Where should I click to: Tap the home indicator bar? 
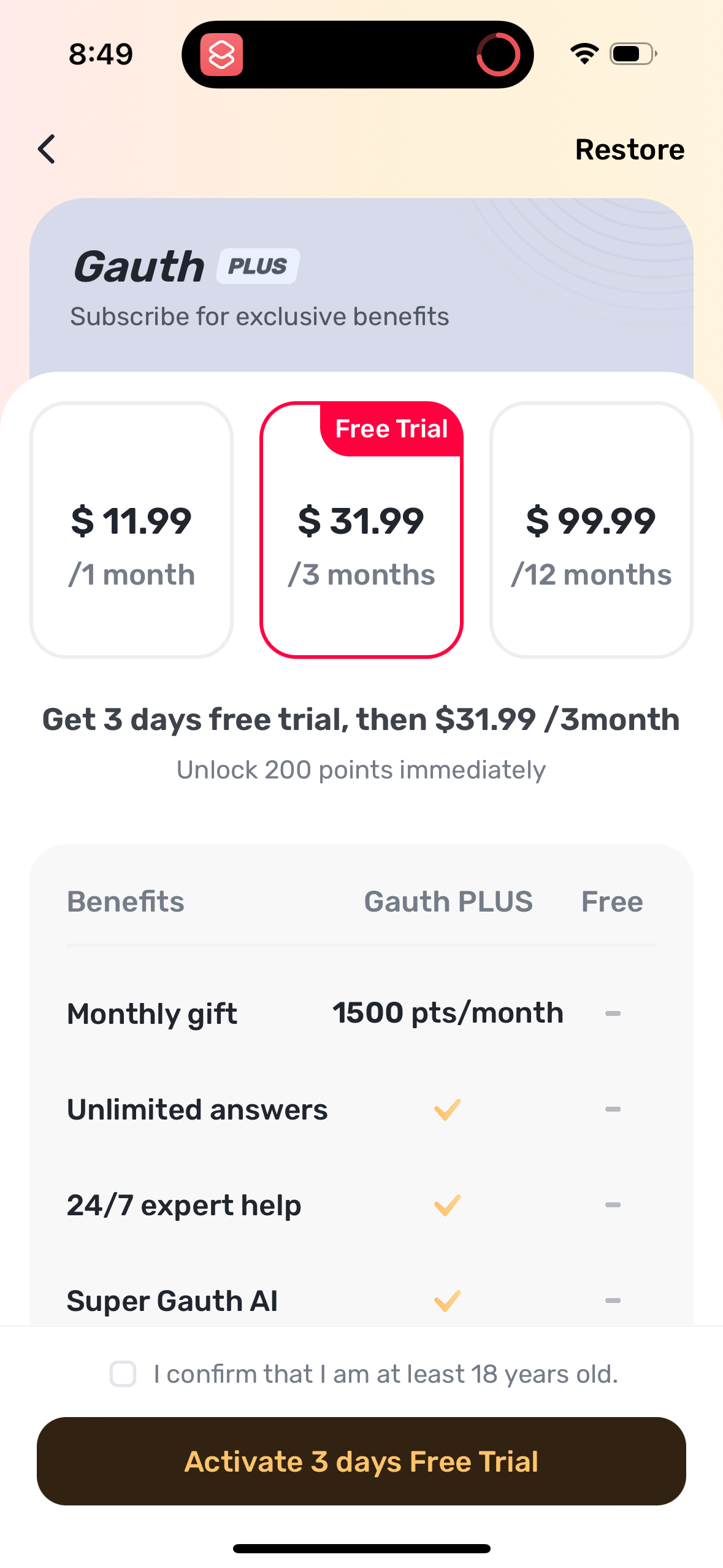point(361,1548)
